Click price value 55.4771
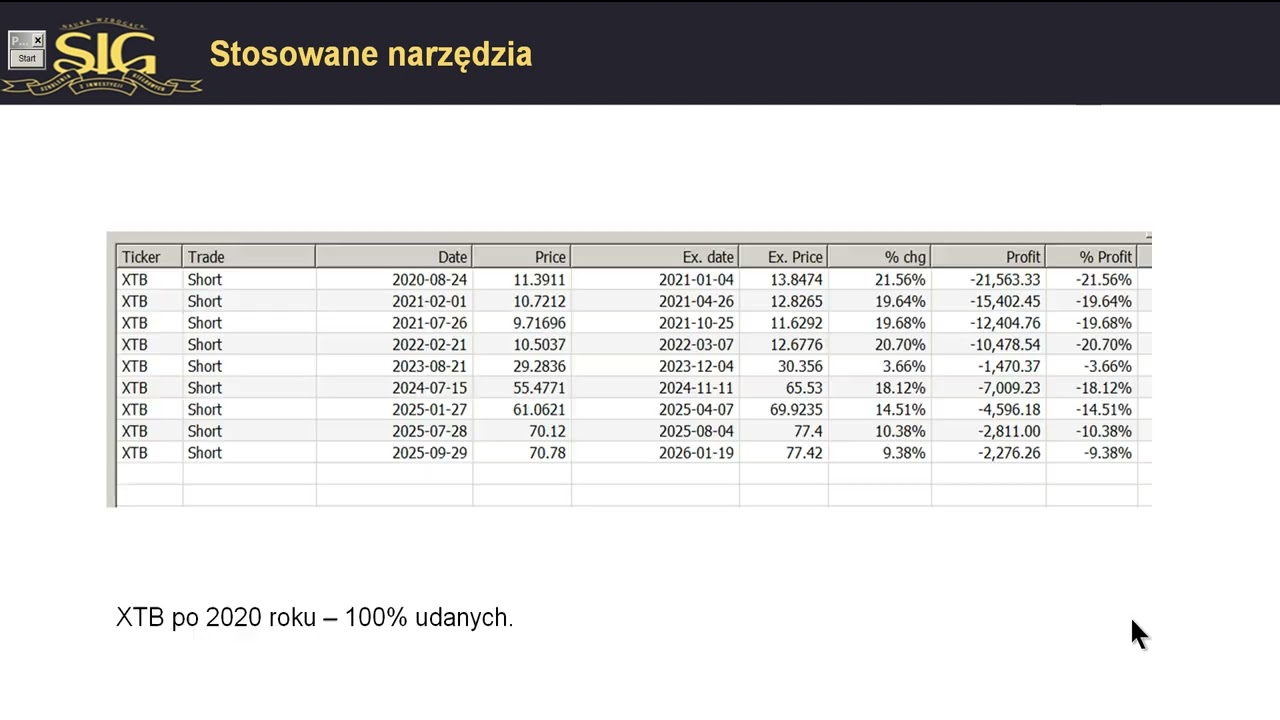Screen dimensions: 1280x720 tap(539, 388)
